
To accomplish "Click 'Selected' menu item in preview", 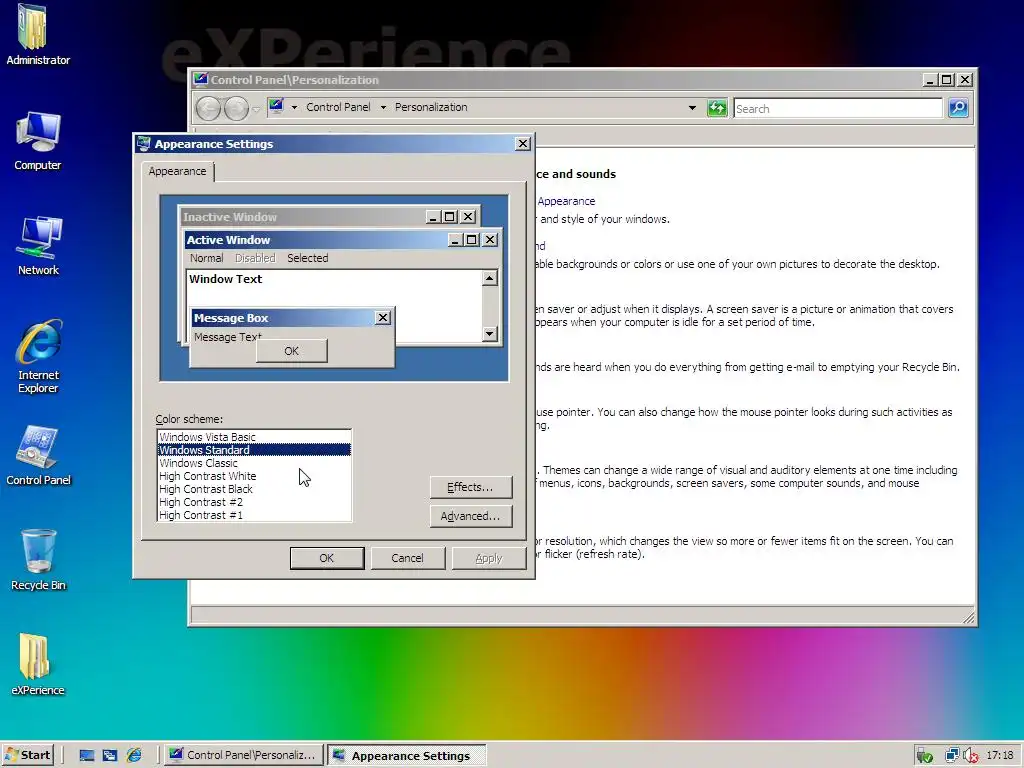I will pos(308,258).
